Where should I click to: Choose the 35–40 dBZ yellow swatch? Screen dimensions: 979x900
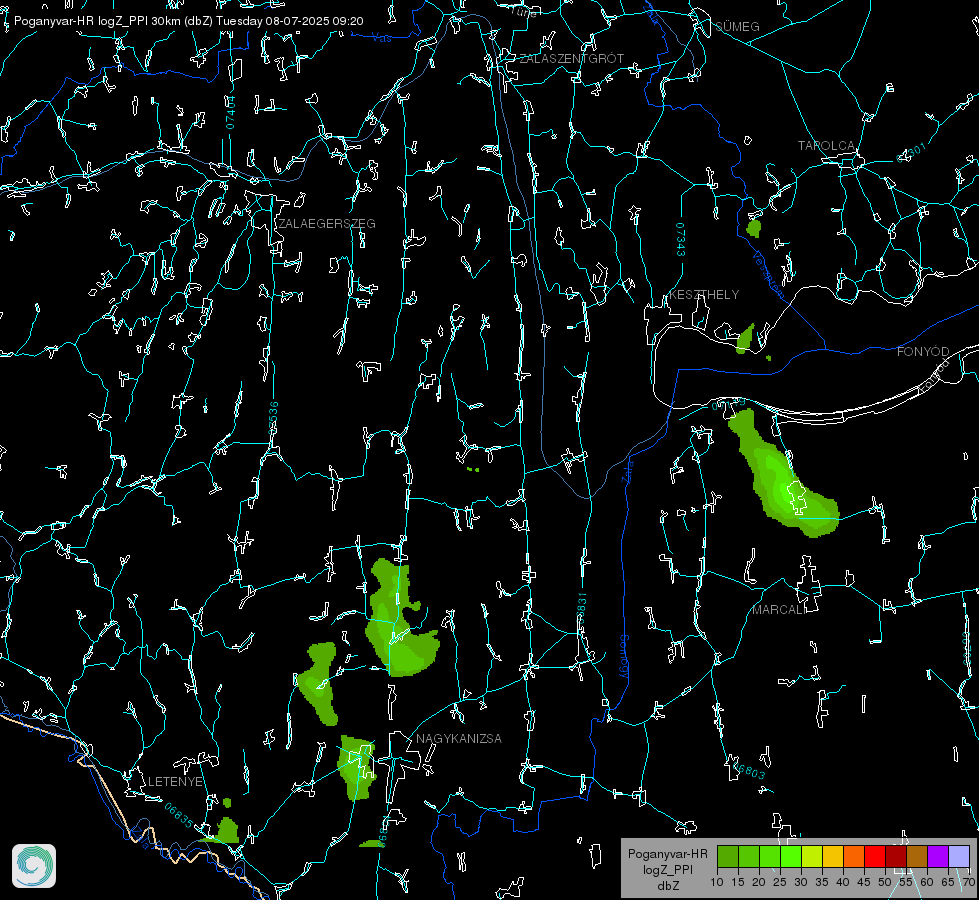click(833, 856)
